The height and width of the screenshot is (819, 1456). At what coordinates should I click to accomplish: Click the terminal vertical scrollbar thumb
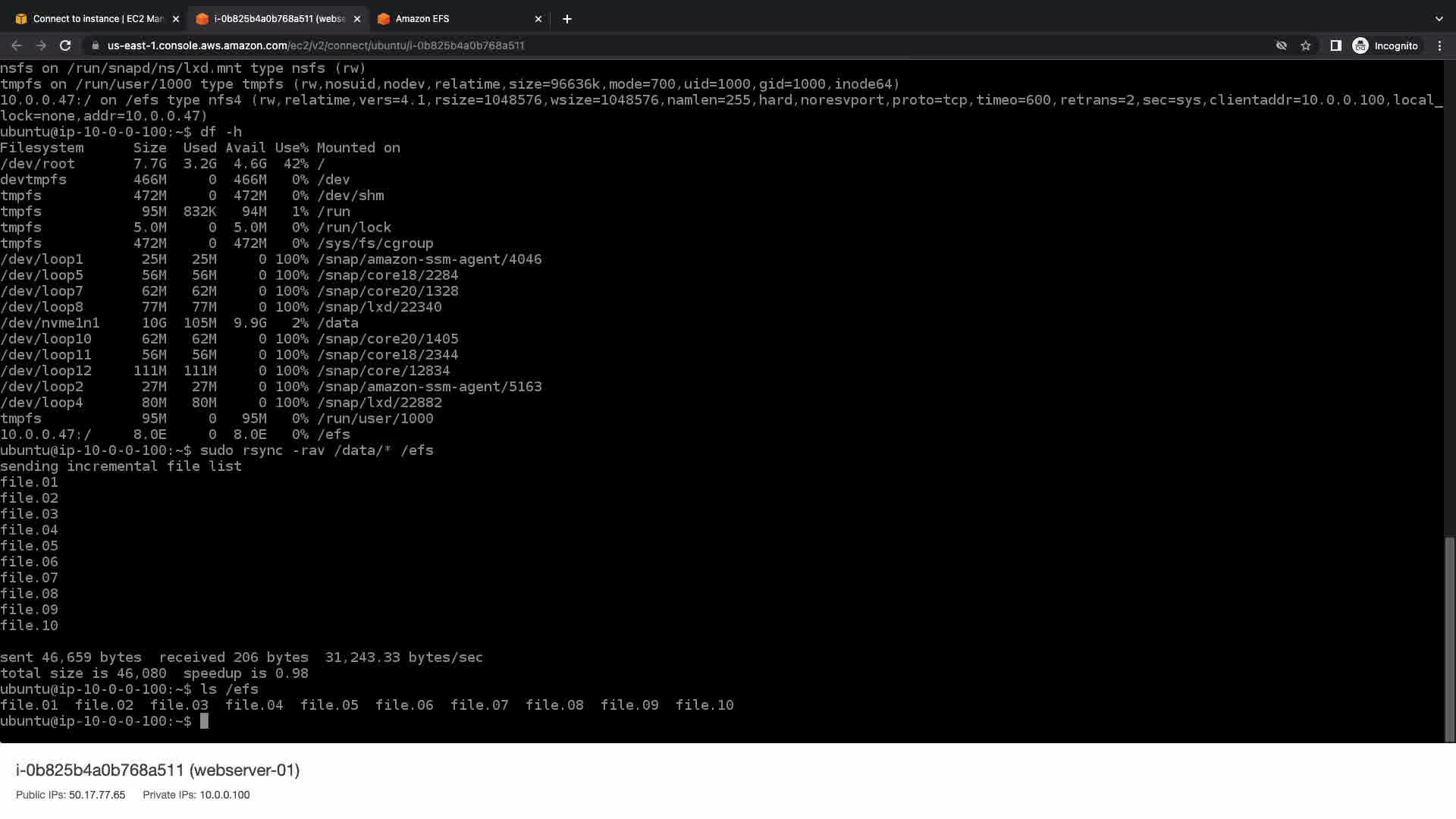(x=1449, y=639)
